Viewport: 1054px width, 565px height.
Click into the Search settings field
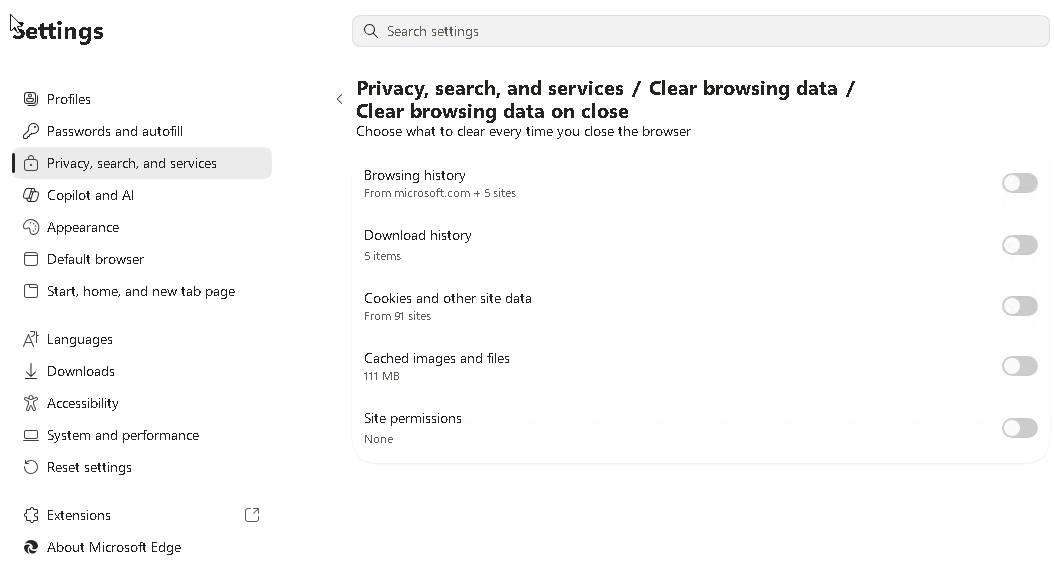coord(700,31)
